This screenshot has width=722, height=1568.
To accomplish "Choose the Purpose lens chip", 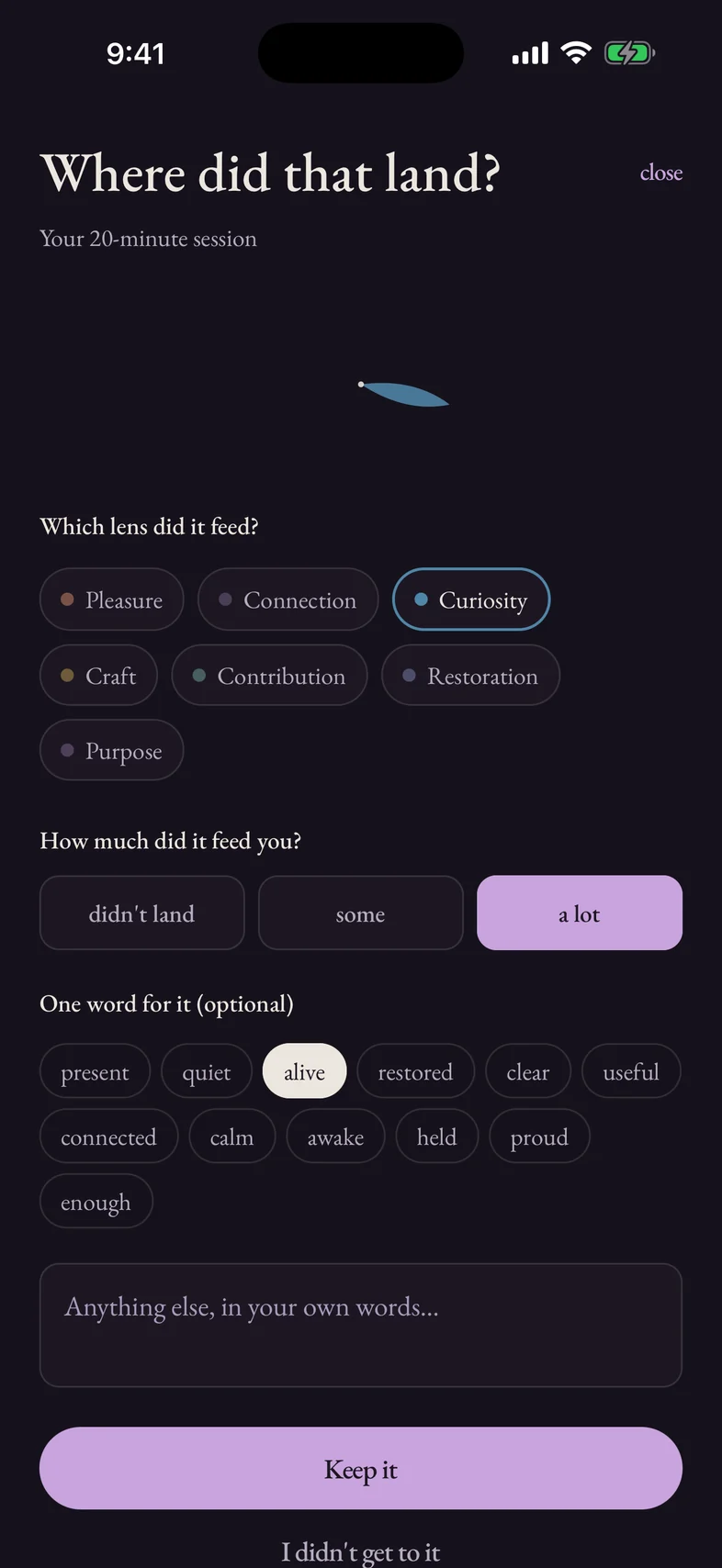I will [x=112, y=751].
